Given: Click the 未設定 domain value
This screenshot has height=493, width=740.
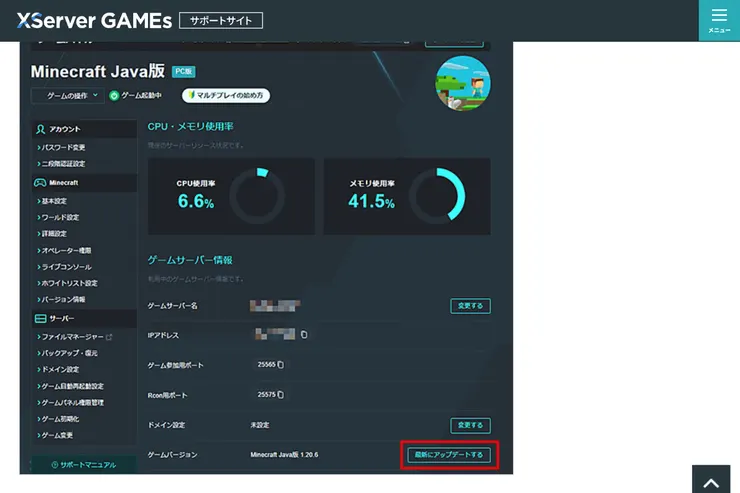Looking at the screenshot, I should pos(260,426).
